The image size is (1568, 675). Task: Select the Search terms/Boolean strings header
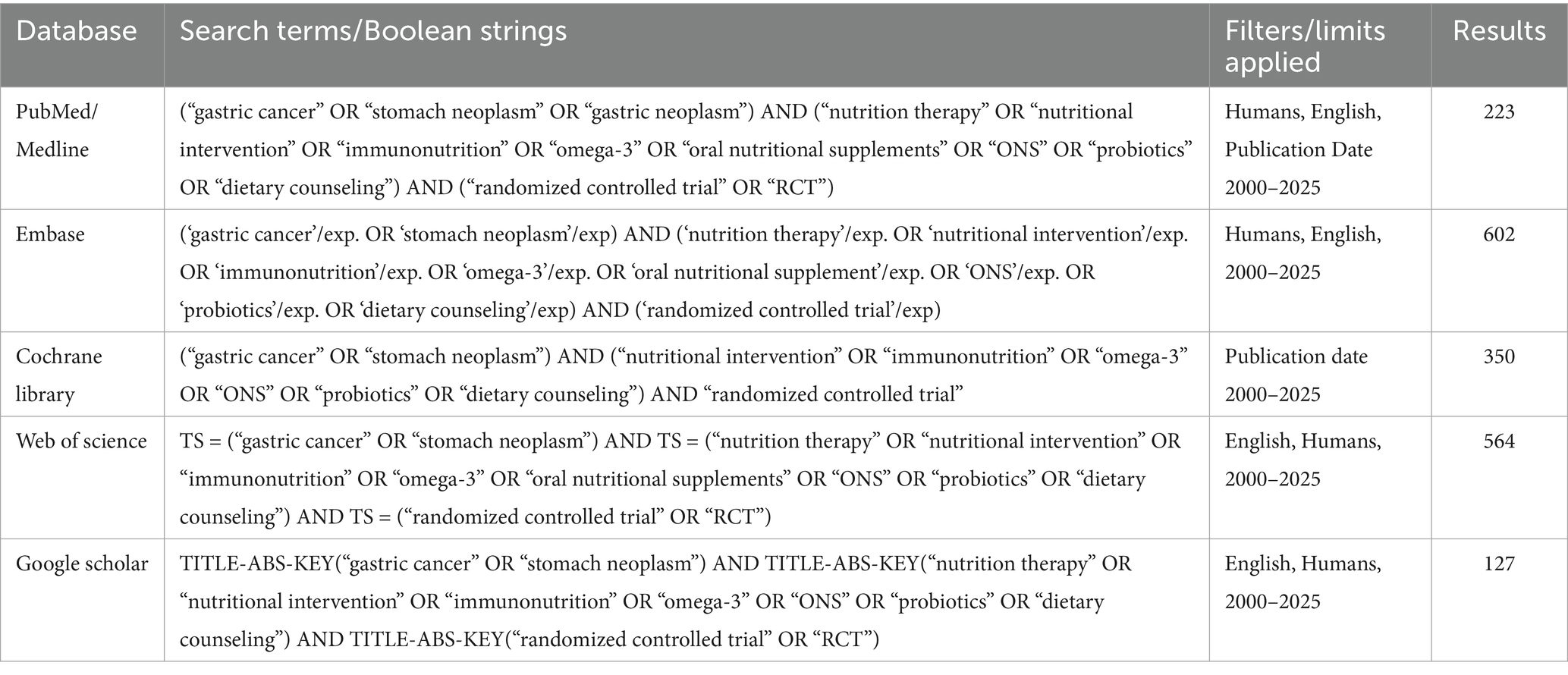pyautogui.click(x=372, y=31)
